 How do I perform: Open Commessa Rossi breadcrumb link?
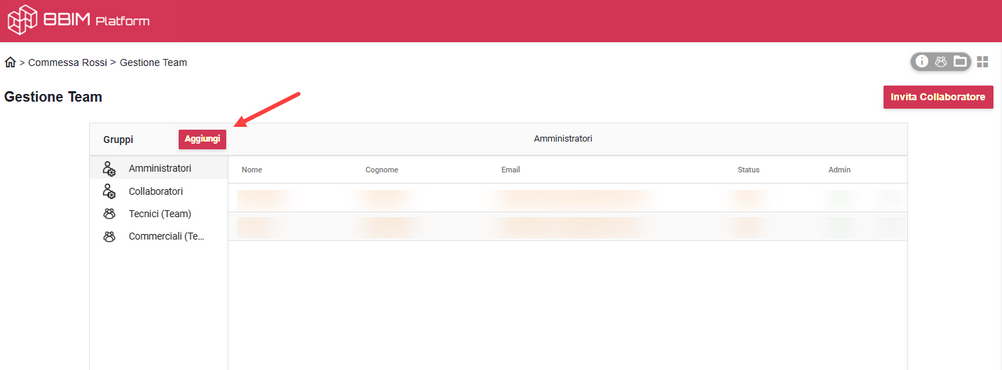67,63
